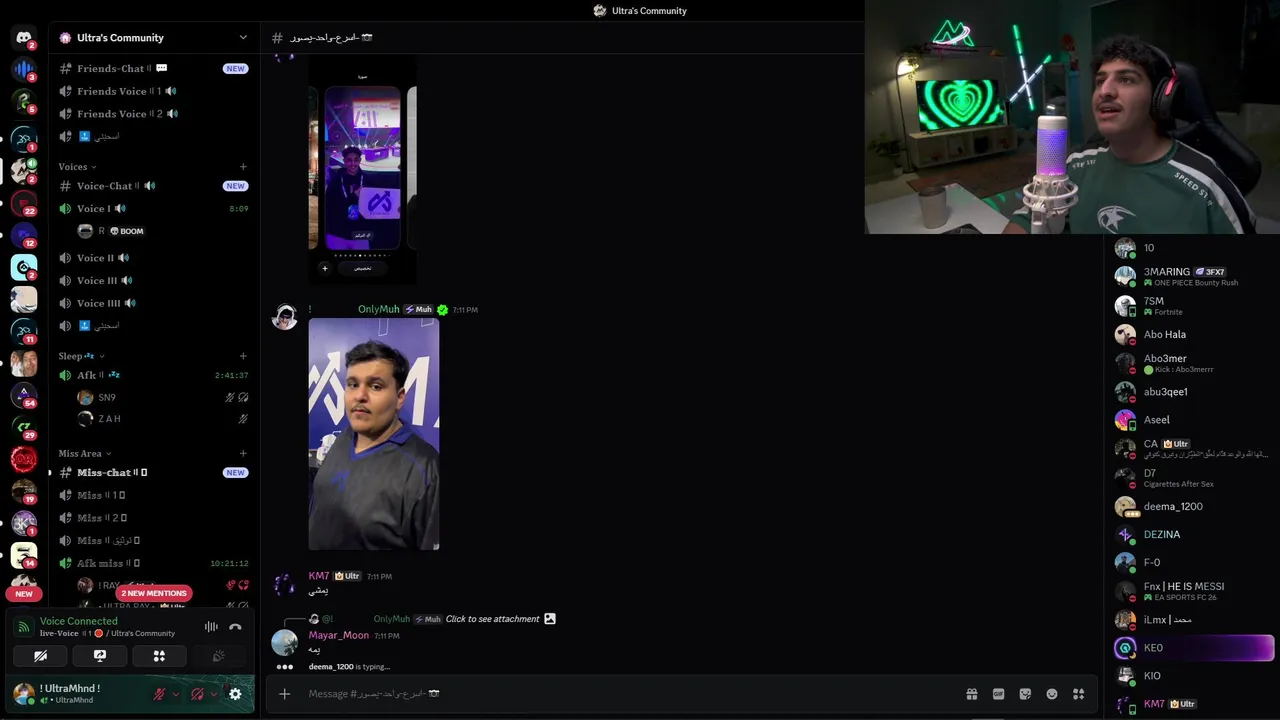Open member Aseel profile

(1193, 420)
